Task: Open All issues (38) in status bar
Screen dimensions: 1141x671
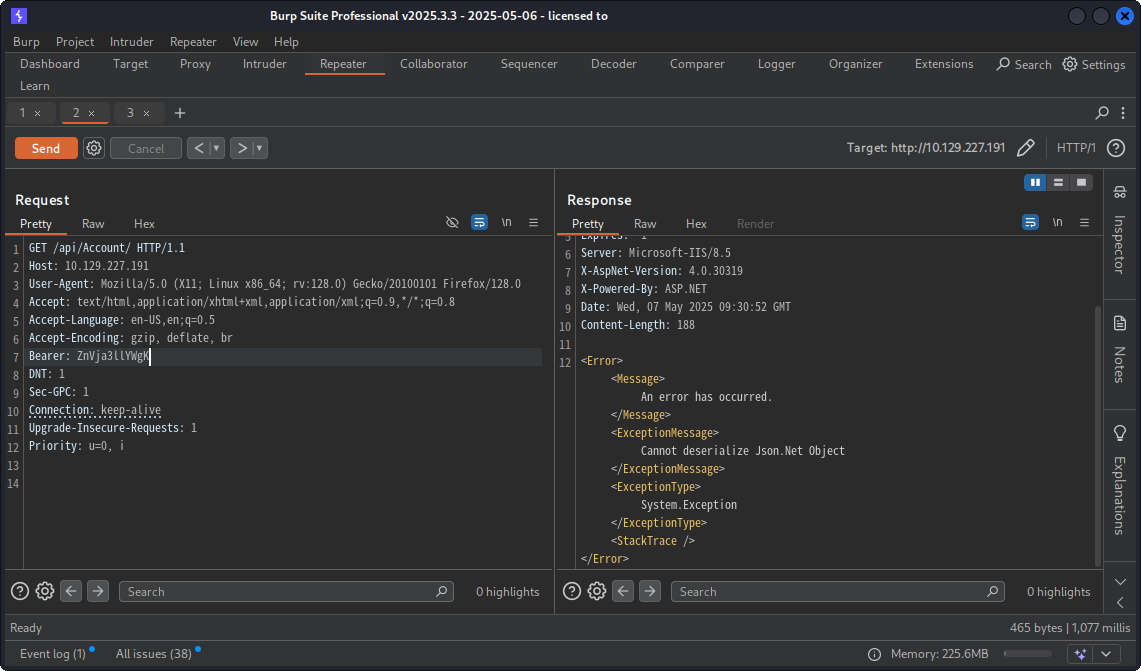Action: [x=153, y=654]
